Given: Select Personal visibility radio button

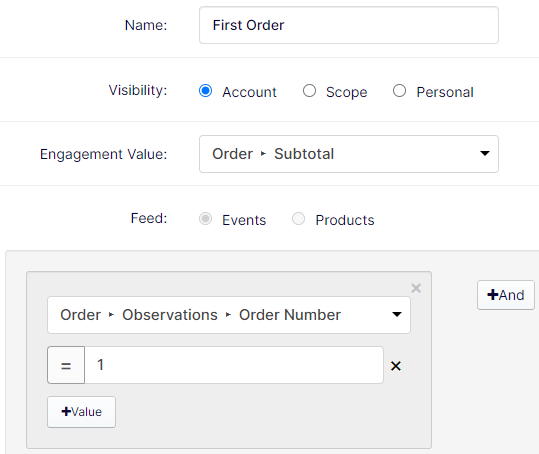Looking at the screenshot, I should [399, 91].
